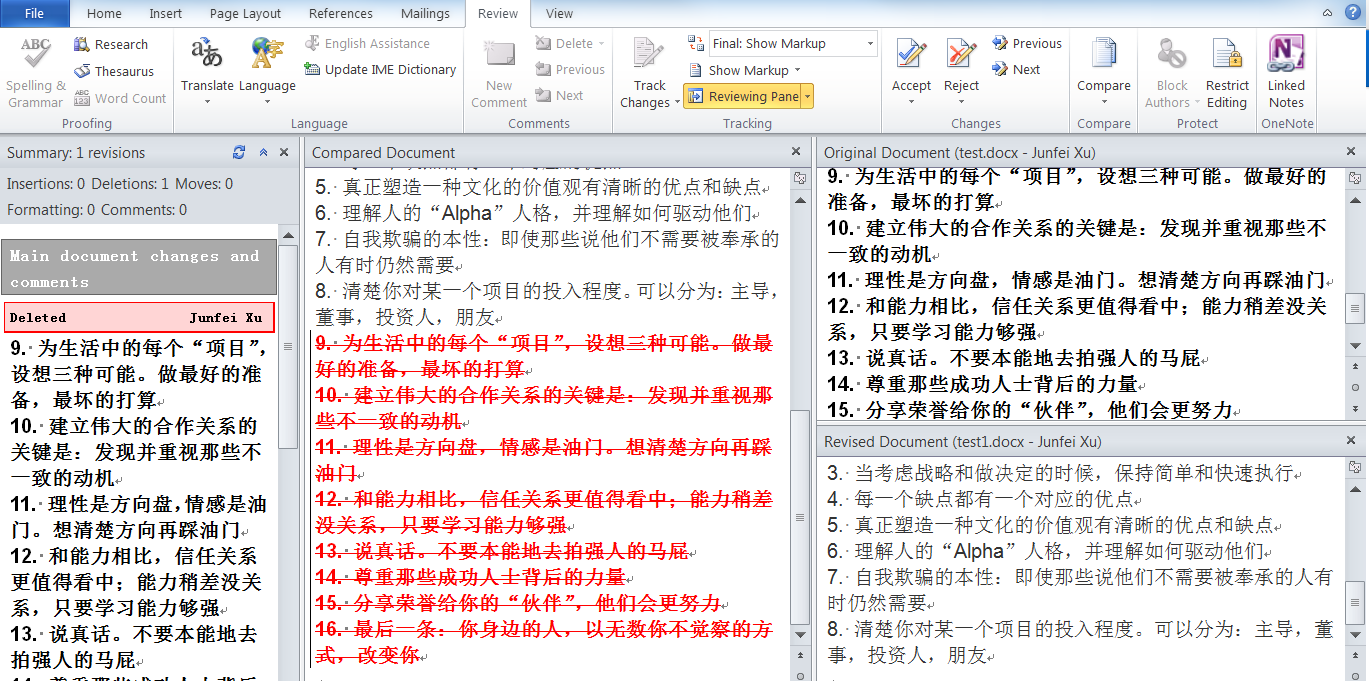Toggle the Reviewing Pane button
The height and width of the screenshot is (681, 1369).
click(743, 97)
